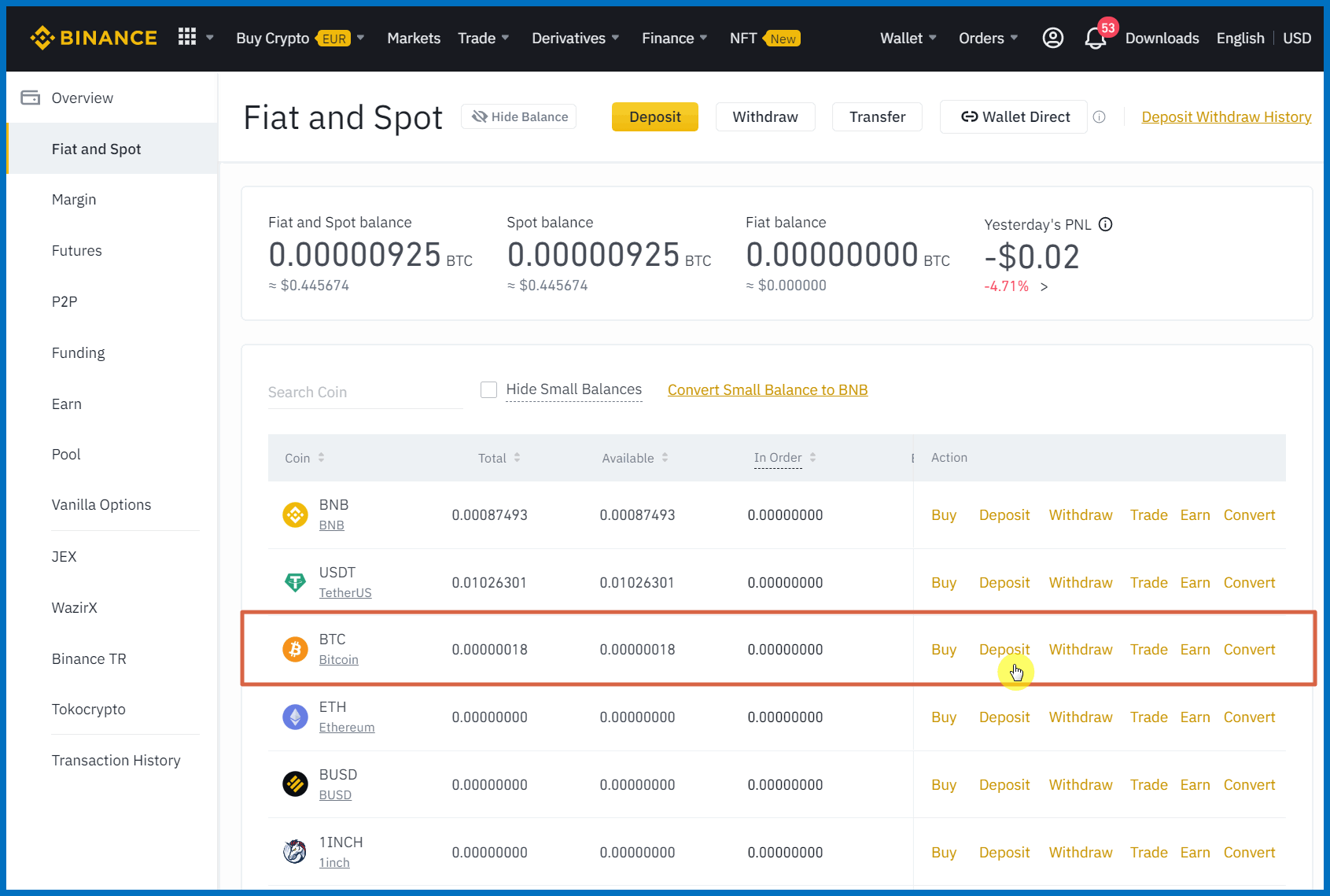The height and width of the screenshot is (896, 1330).
Task: Open the Orders dropdown menu
Action: pyautogui.click(x=988, y=39)
